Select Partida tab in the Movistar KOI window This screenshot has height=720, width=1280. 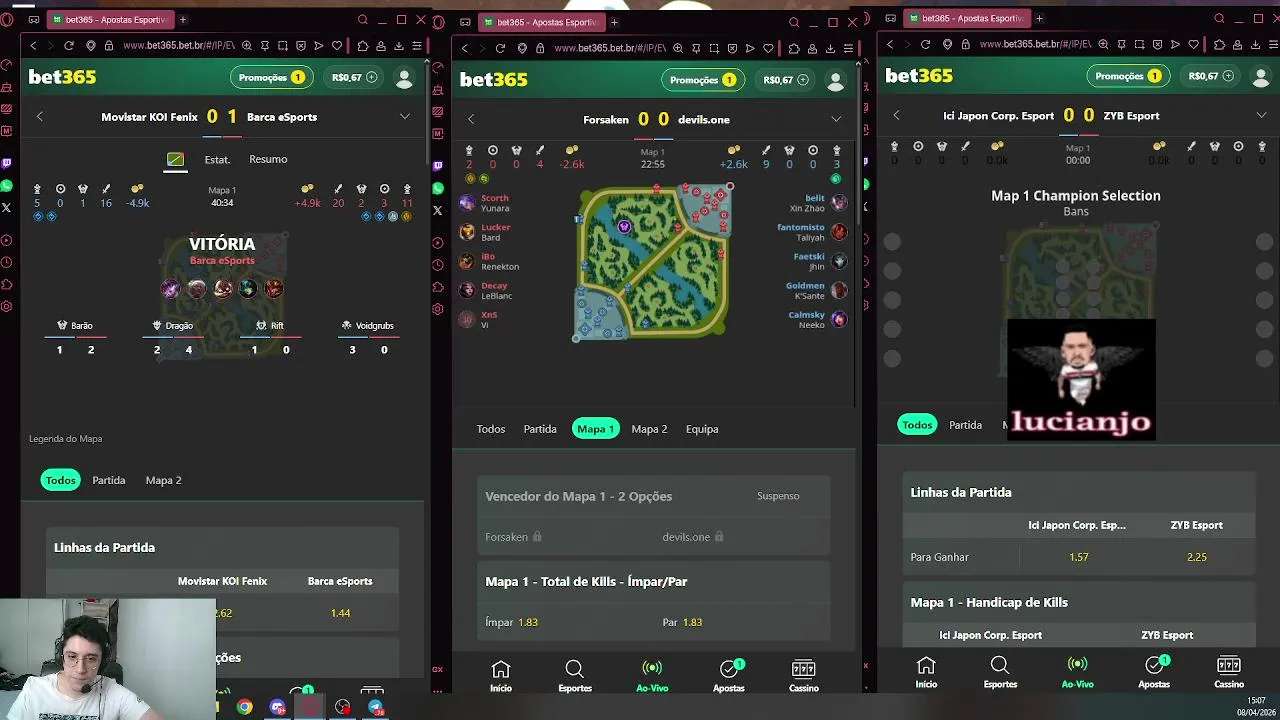pyautogui.click(x=109, y=480)
